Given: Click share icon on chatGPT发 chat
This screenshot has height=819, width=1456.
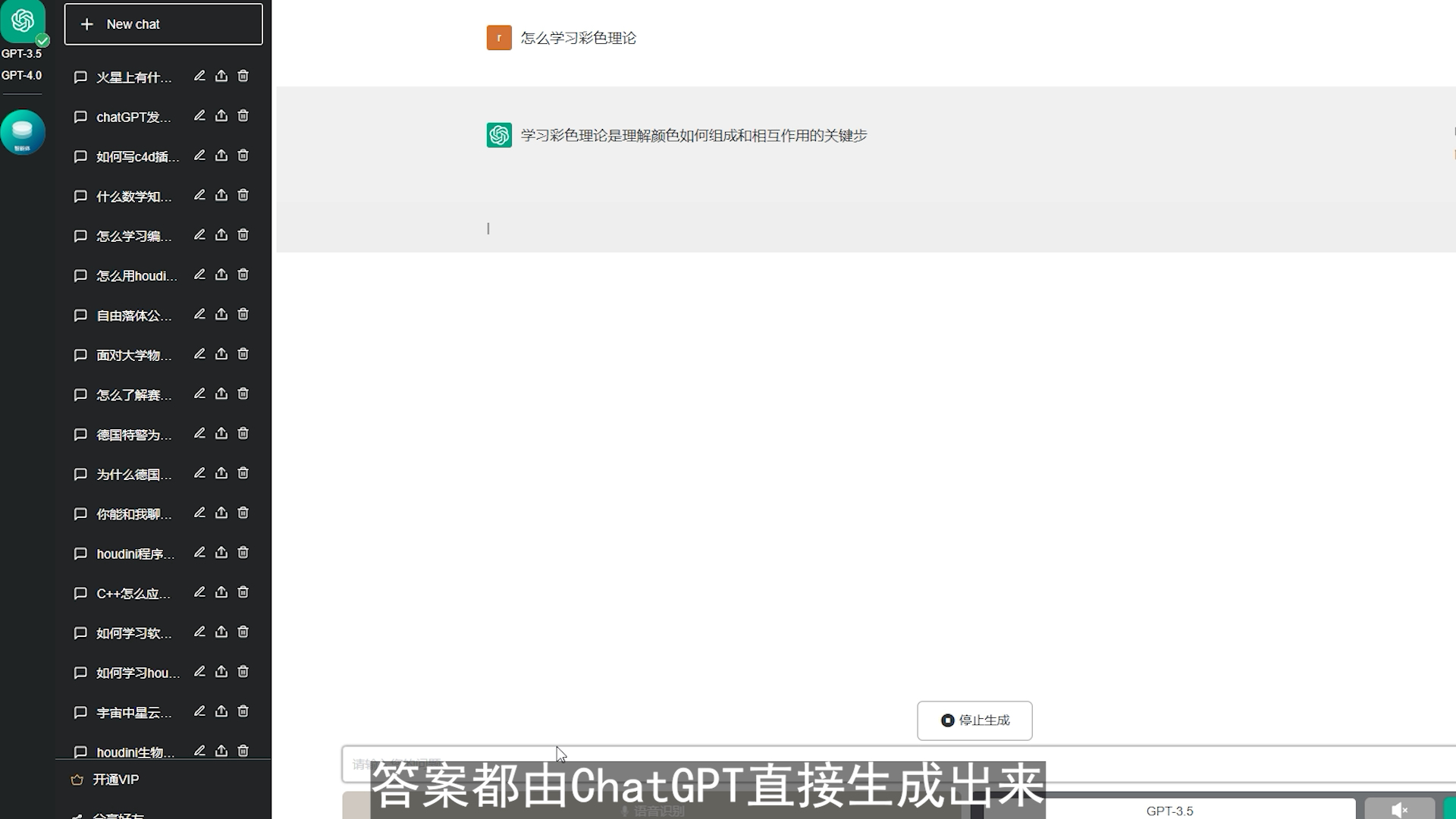Looking at the screenshot, I should tap(221, 116).
